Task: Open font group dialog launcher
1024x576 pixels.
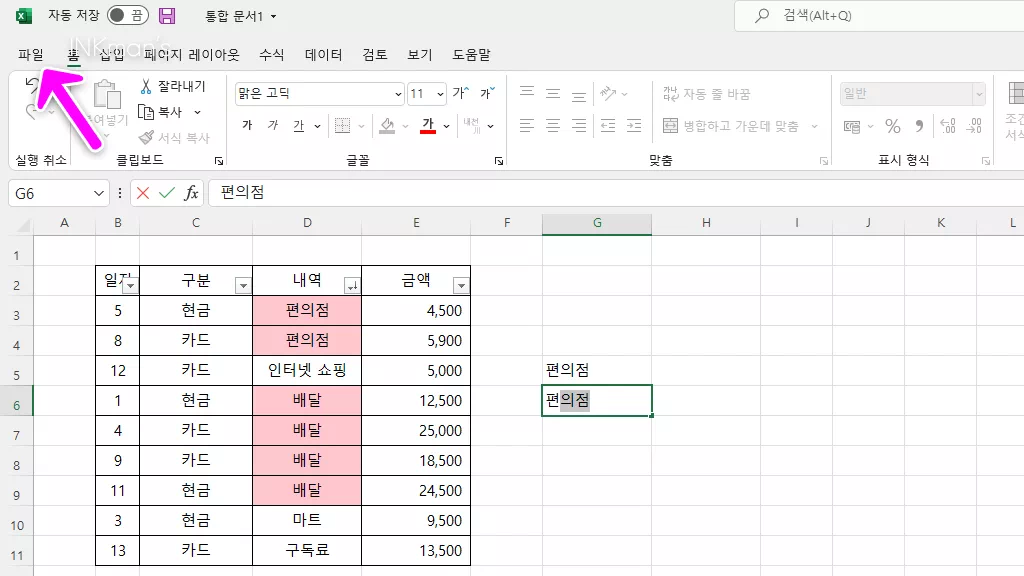Action: pos(499,161)
